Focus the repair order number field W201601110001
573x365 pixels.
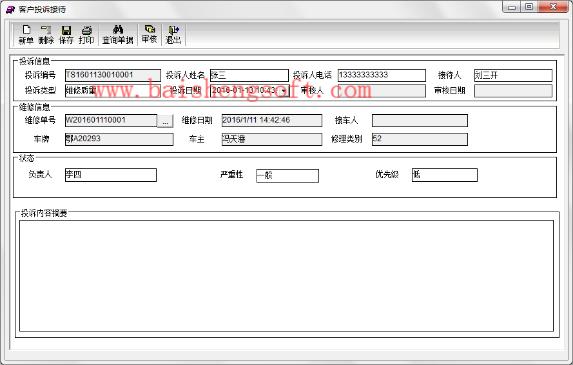coord(111,121)
